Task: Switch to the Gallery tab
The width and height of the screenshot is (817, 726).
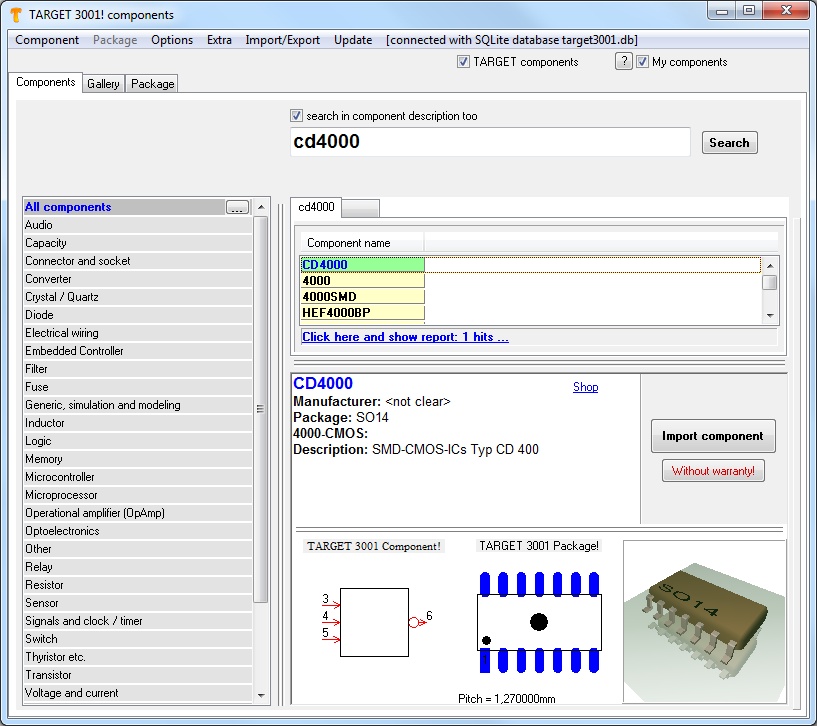Action: (103, 84)
